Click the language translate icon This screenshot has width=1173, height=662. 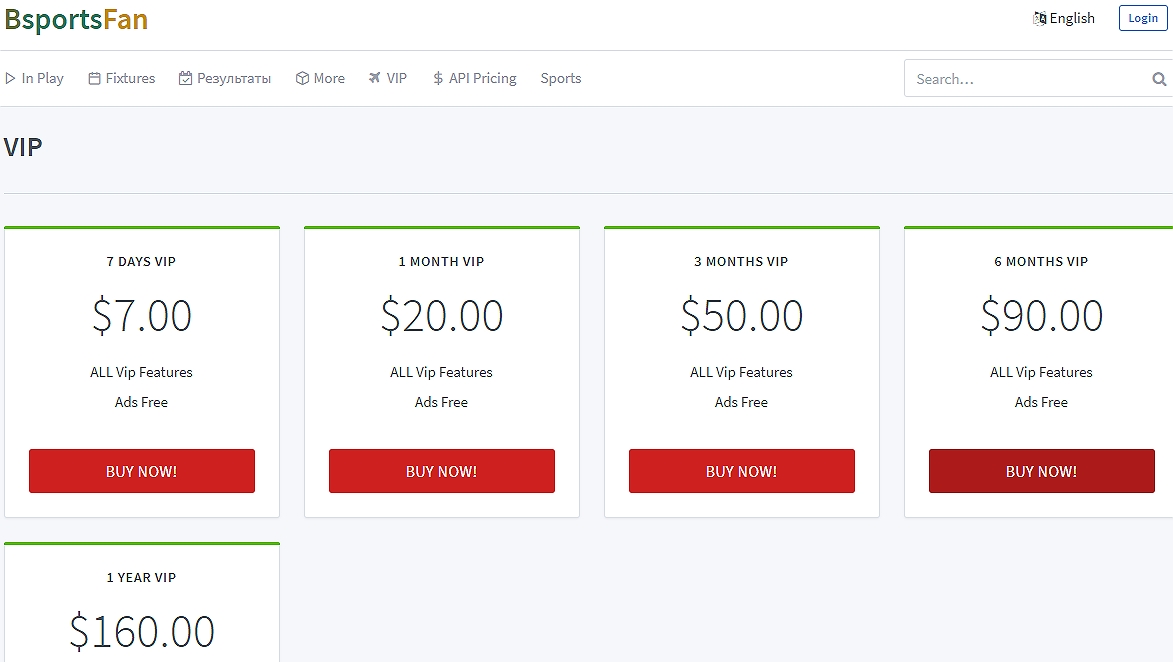[1039, 18]
